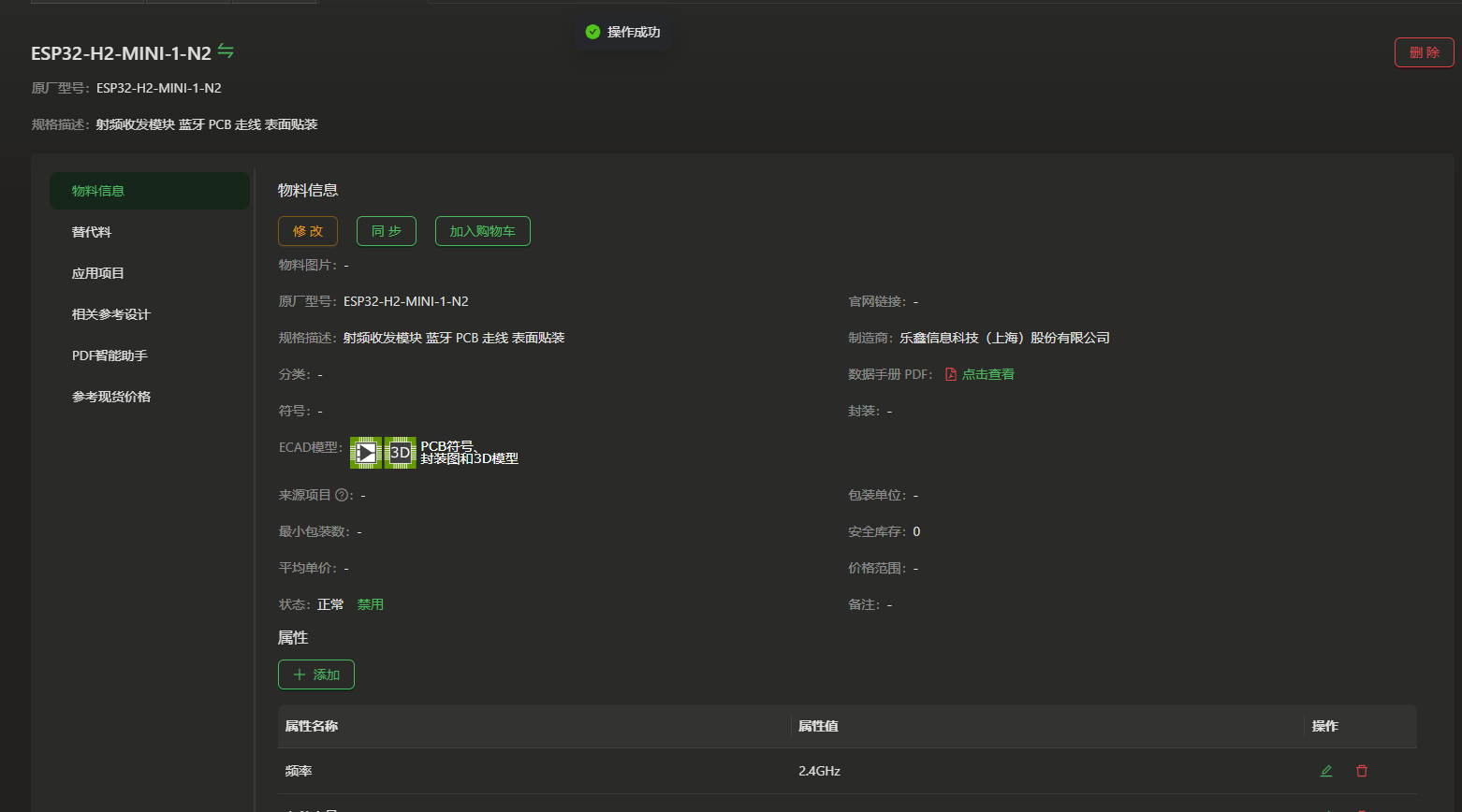Click the help icon next to 来源项目
Viewport: 1462px width, 812px height.
pos(342,495)
